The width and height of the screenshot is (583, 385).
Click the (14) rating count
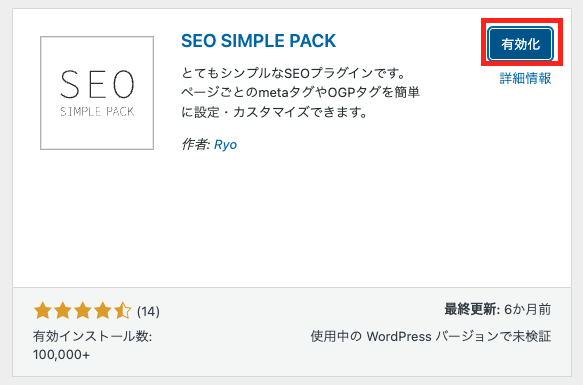pos(148,311)
